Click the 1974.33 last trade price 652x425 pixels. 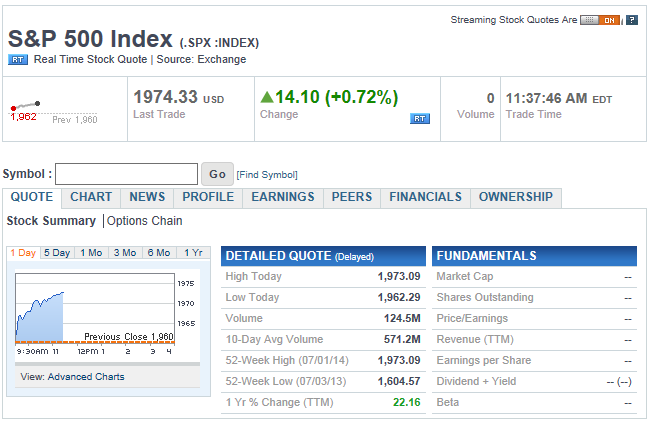pyautogui.click(x=165, y=97)
